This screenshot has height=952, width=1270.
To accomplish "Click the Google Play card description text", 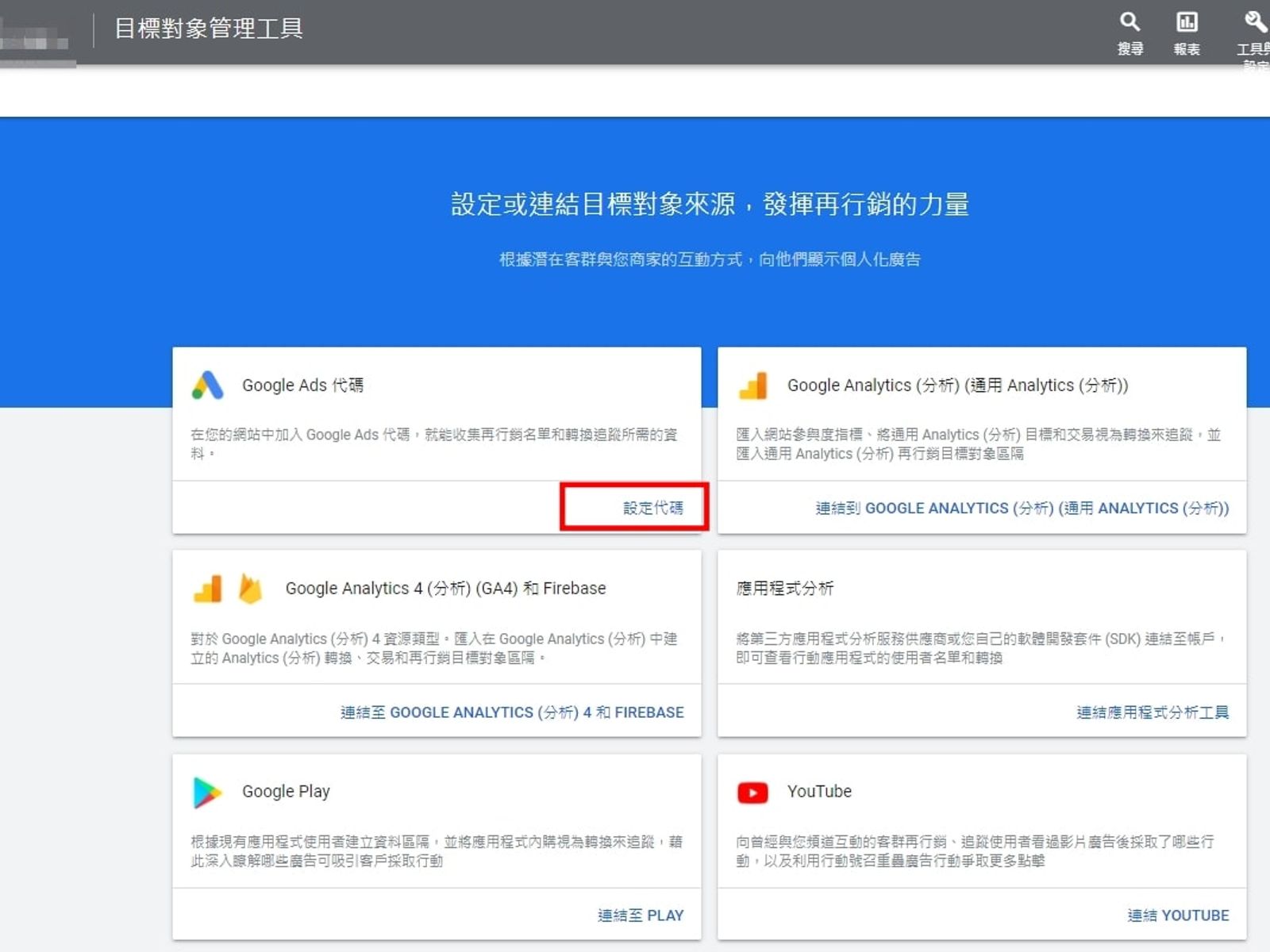I will (x=437, y=851).
